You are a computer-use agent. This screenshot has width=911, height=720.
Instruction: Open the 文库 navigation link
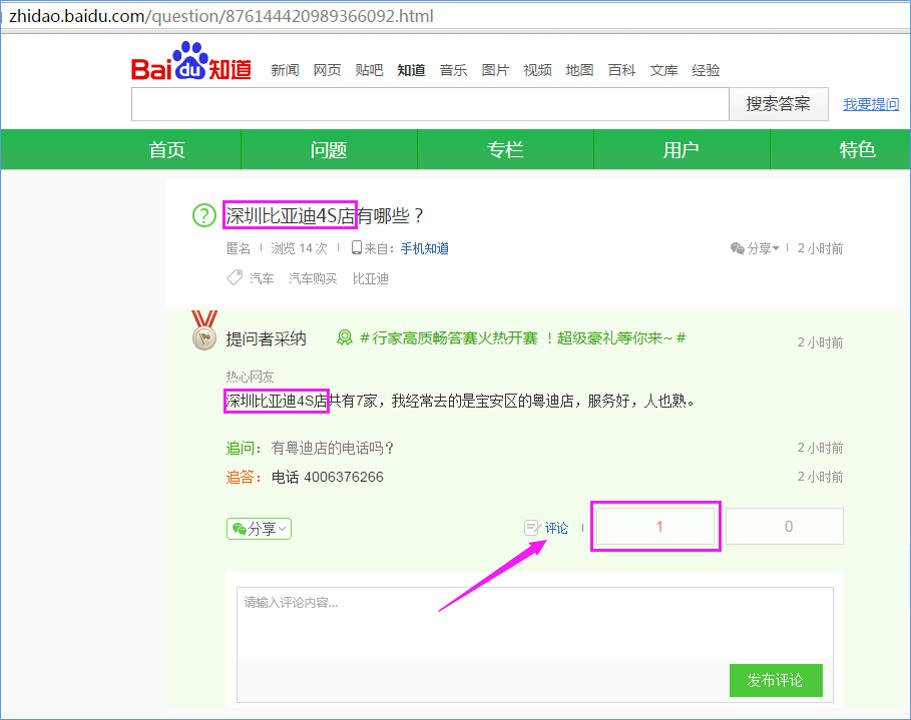(663, 70)
